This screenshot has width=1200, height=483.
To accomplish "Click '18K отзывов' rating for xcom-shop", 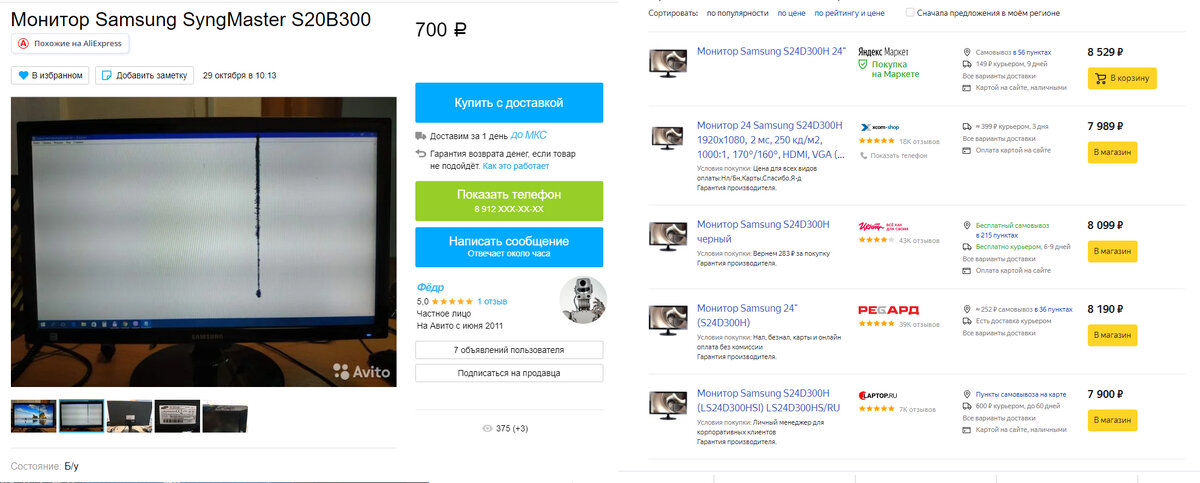I will 919,141.
